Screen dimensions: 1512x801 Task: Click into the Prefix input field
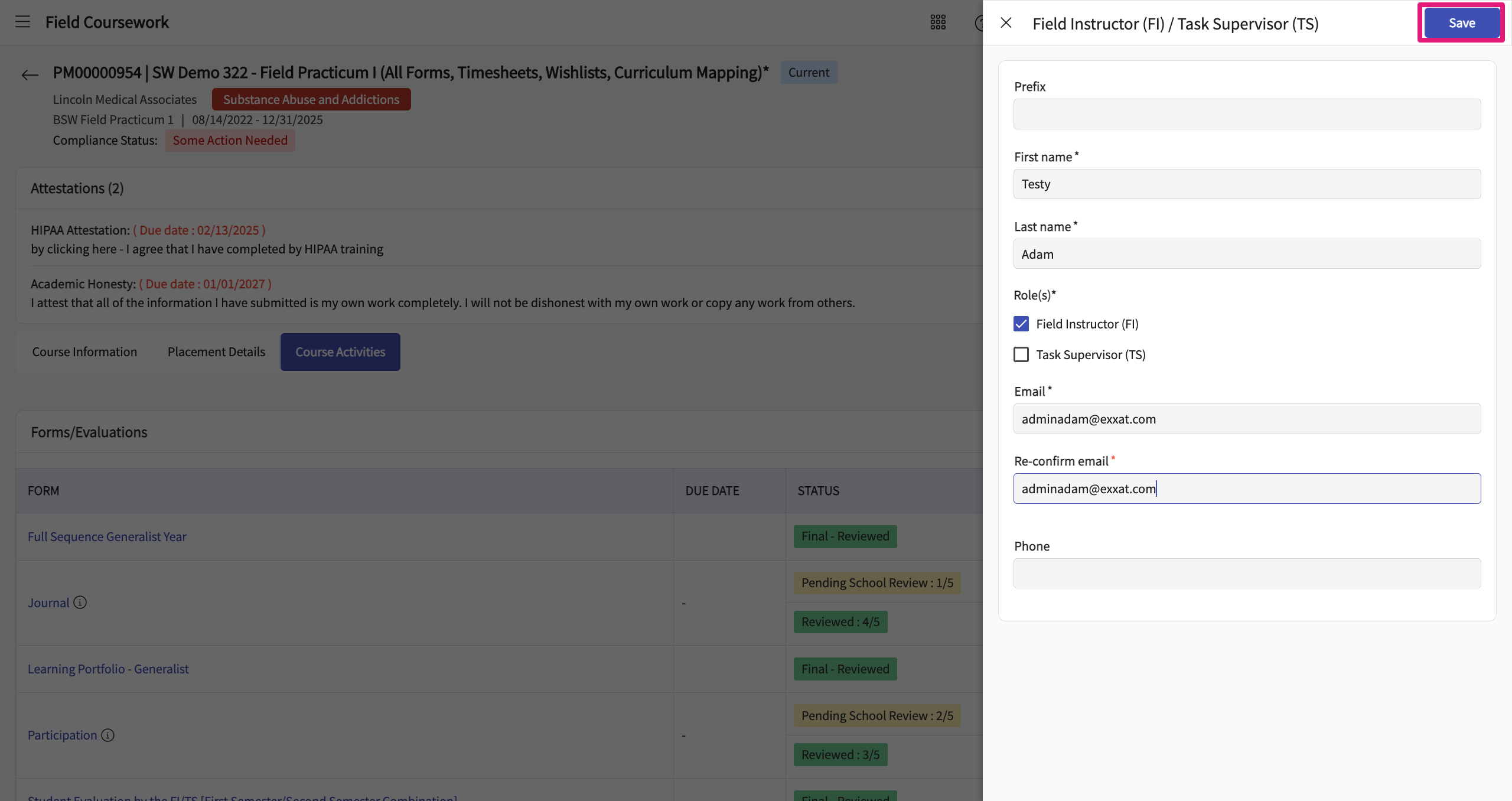tap(1247, 114)
